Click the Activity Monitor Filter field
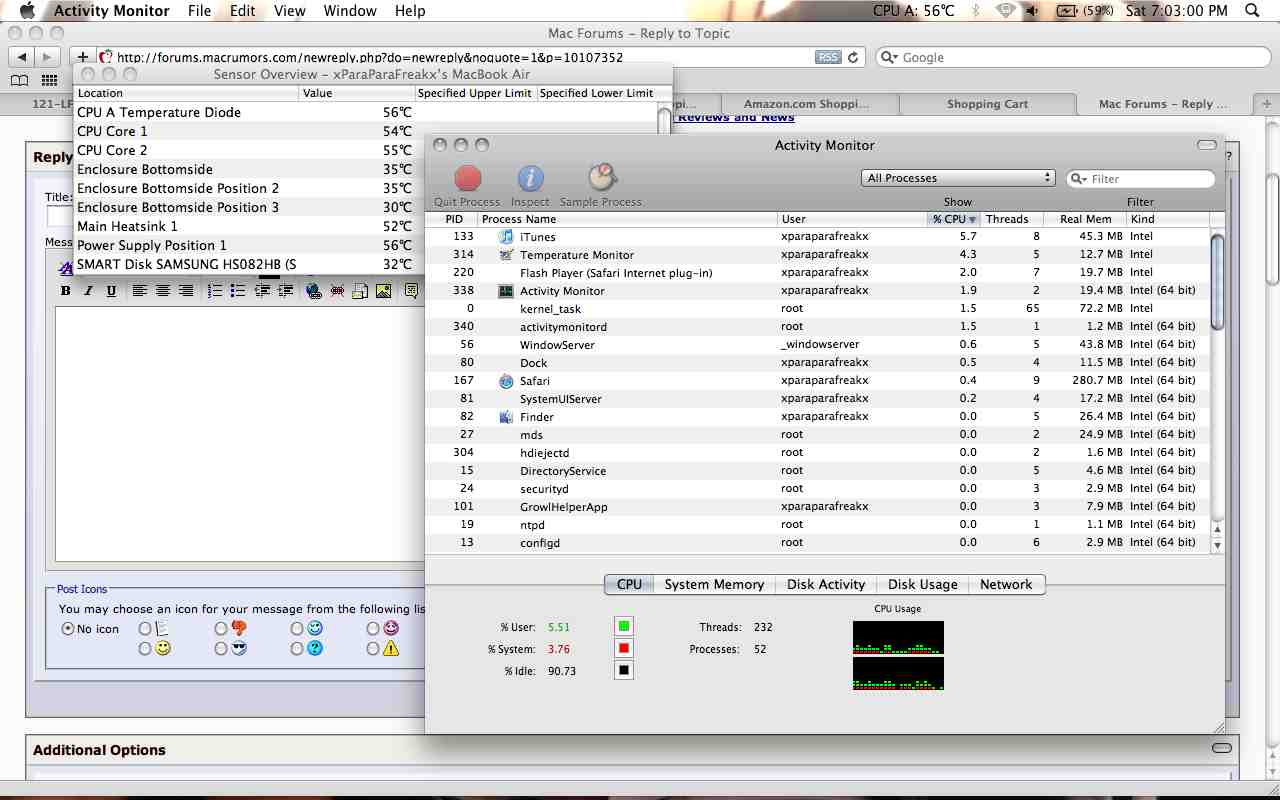 (x=1141, y=179)
